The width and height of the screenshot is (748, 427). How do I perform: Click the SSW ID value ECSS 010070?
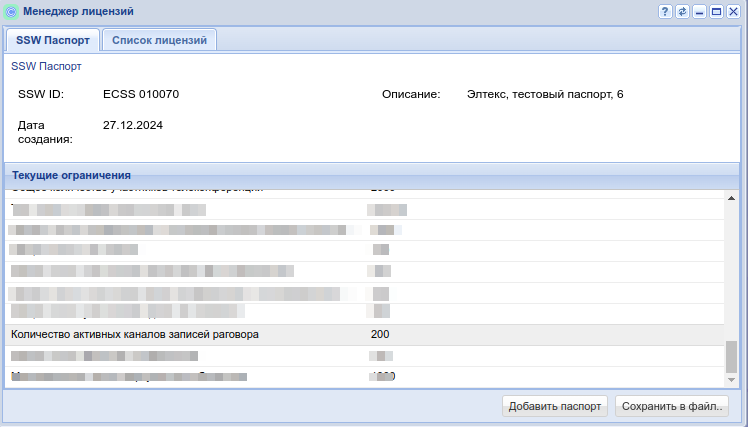[141, 94]
